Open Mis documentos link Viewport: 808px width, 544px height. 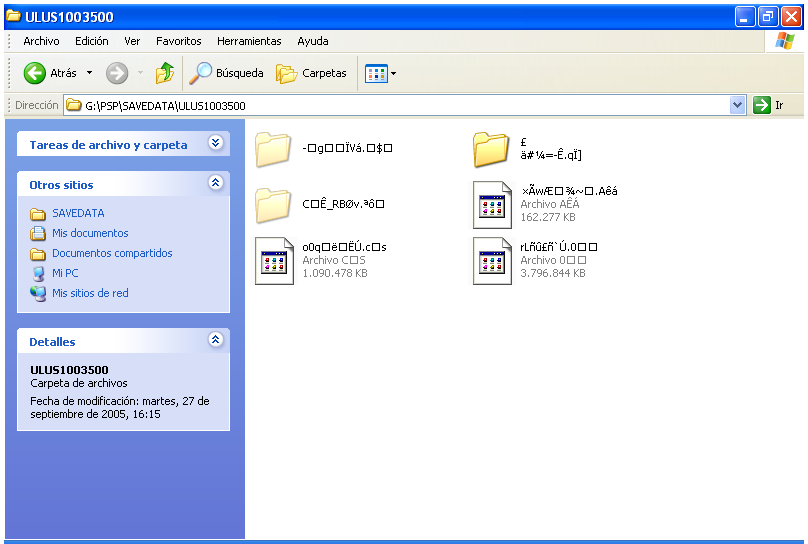coord(90,233)
